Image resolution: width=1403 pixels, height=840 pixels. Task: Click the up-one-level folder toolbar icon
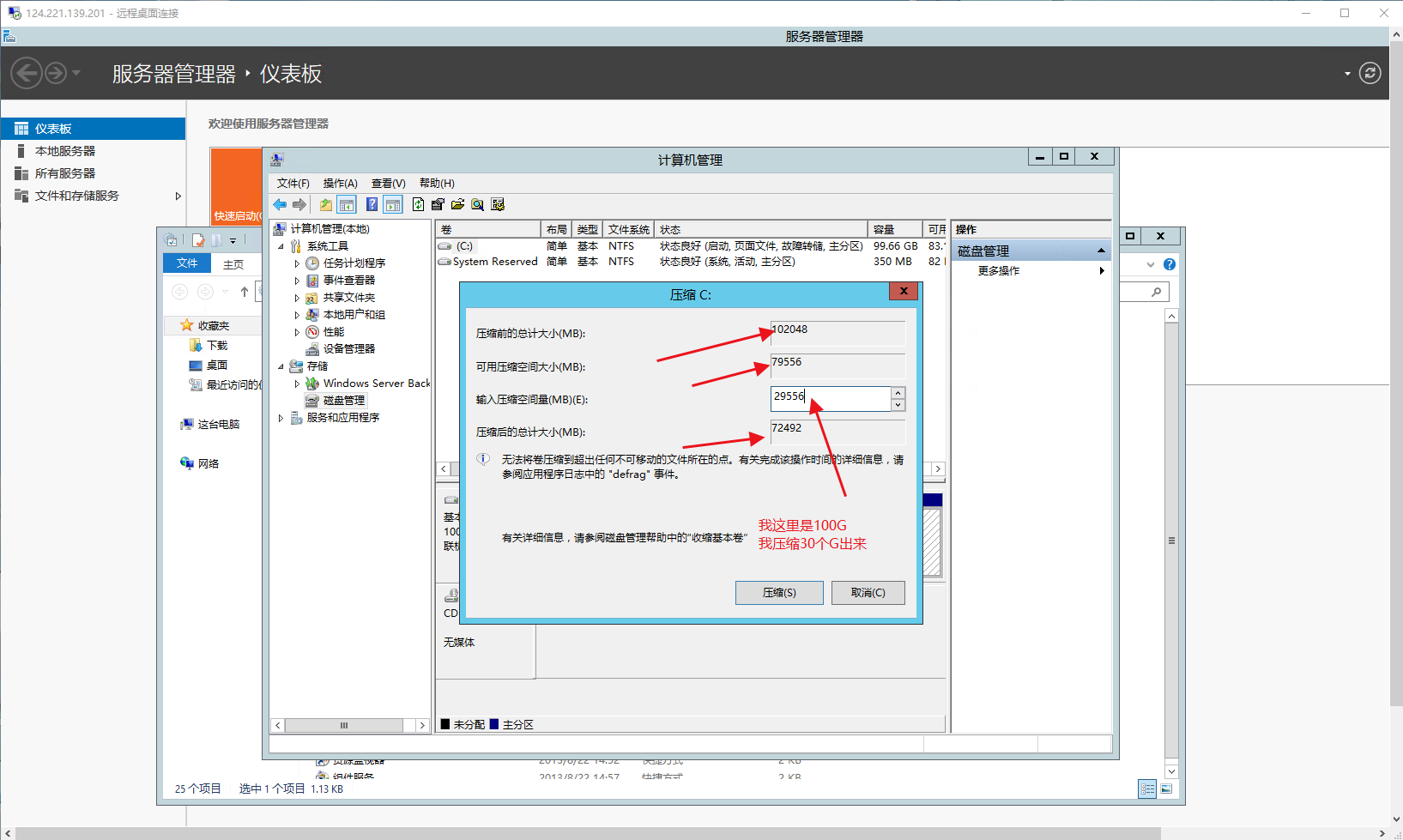coord(326,205)
